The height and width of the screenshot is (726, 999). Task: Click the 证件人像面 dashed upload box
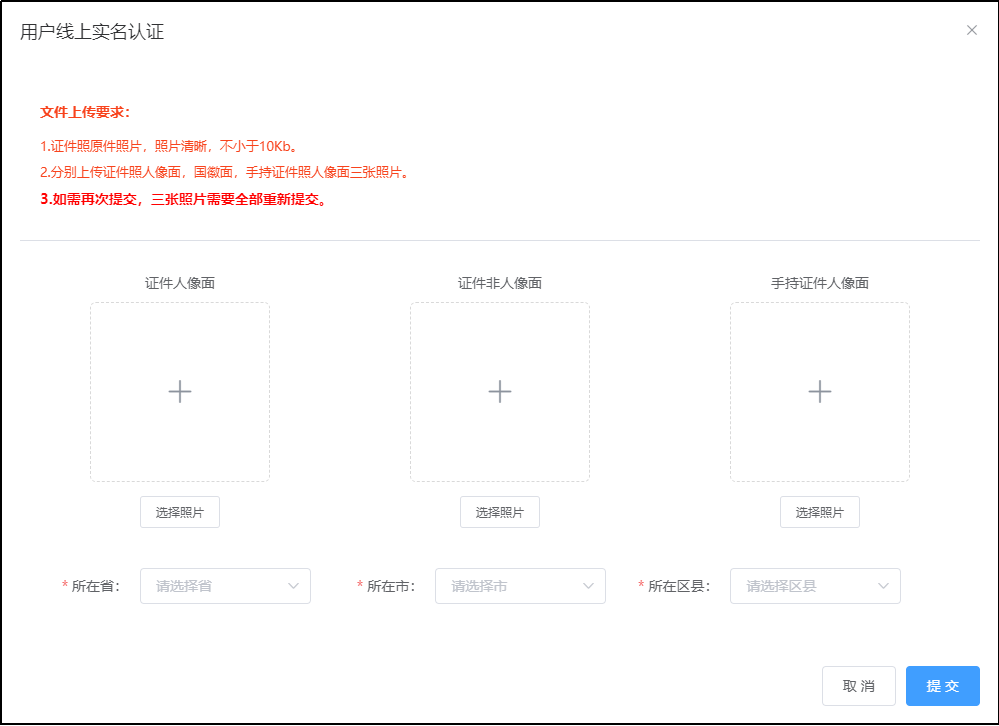coord(180,391)
